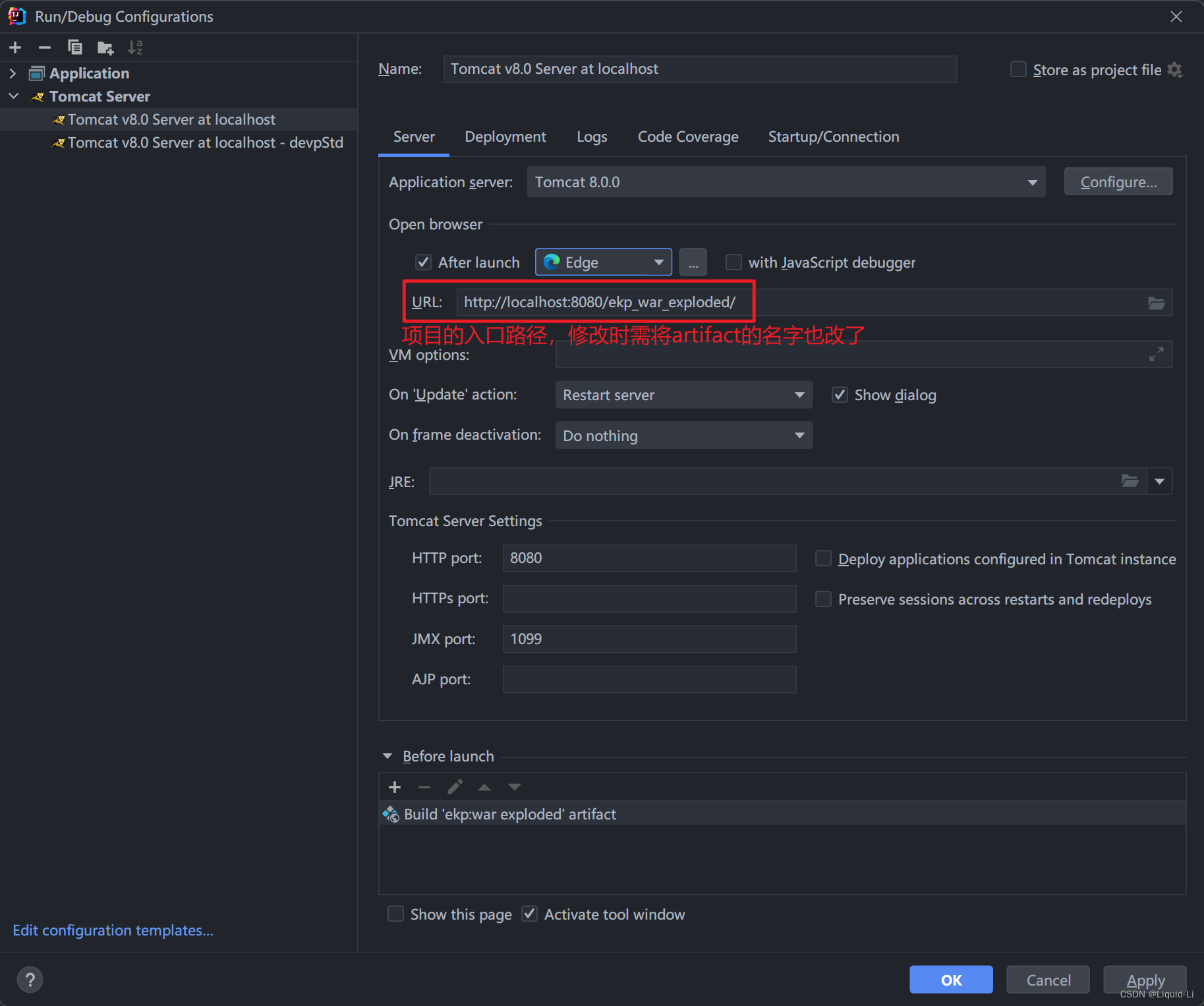Viewport: 1204px width, 1006px height.
Task: Click the Name input field
Action: tap(700, 69)
